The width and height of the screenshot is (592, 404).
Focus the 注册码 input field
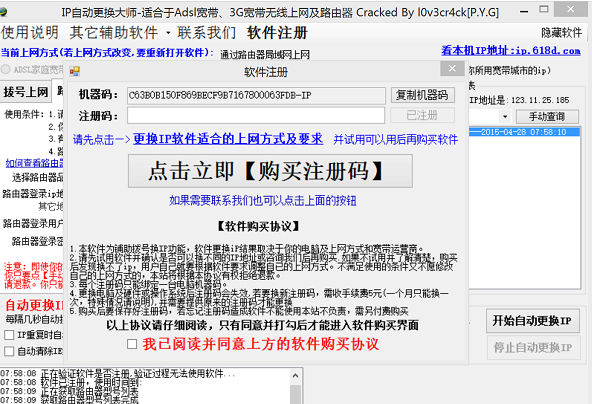click(256, 115)
